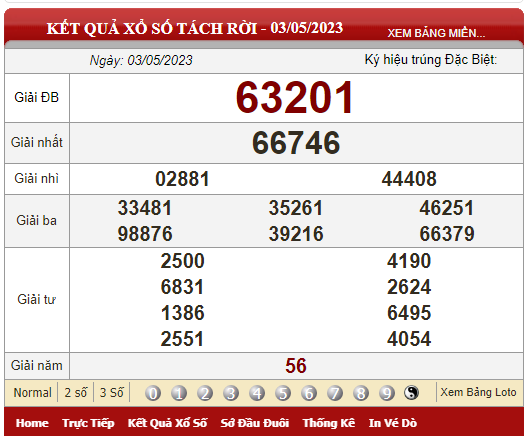Click the digit 8 filter ball

pyautogui.click(x=361, y=393)
